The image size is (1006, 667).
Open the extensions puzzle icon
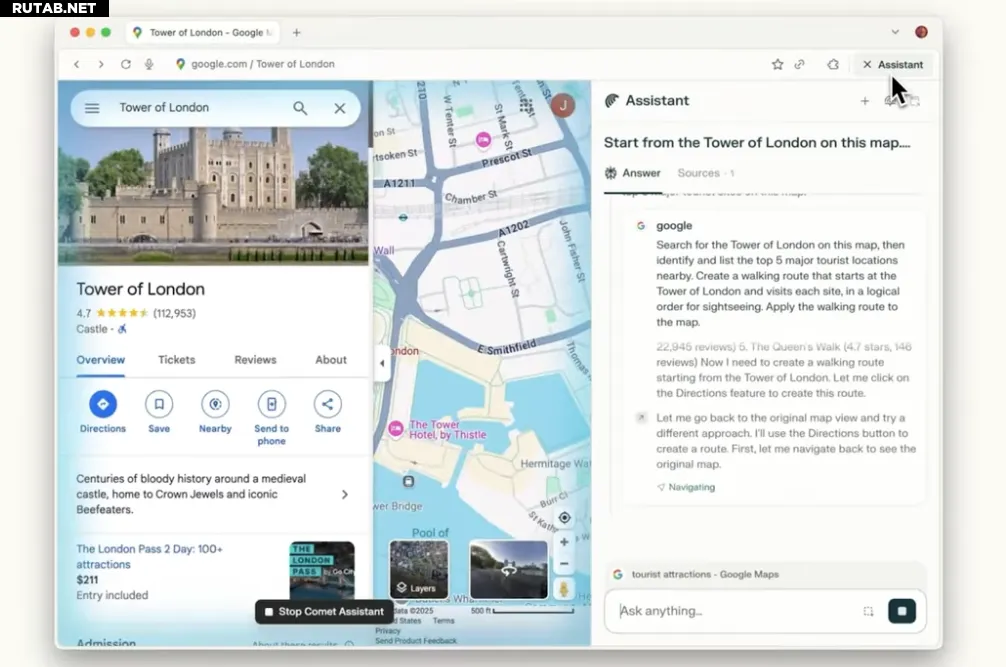coord(833,64)
